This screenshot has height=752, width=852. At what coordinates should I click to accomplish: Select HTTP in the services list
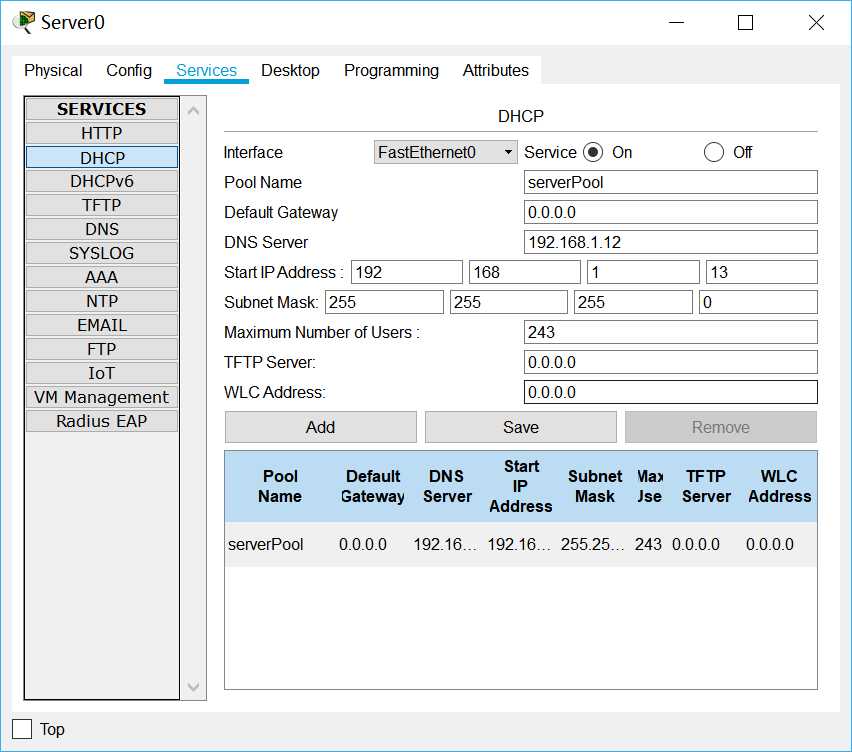[102, 133]
